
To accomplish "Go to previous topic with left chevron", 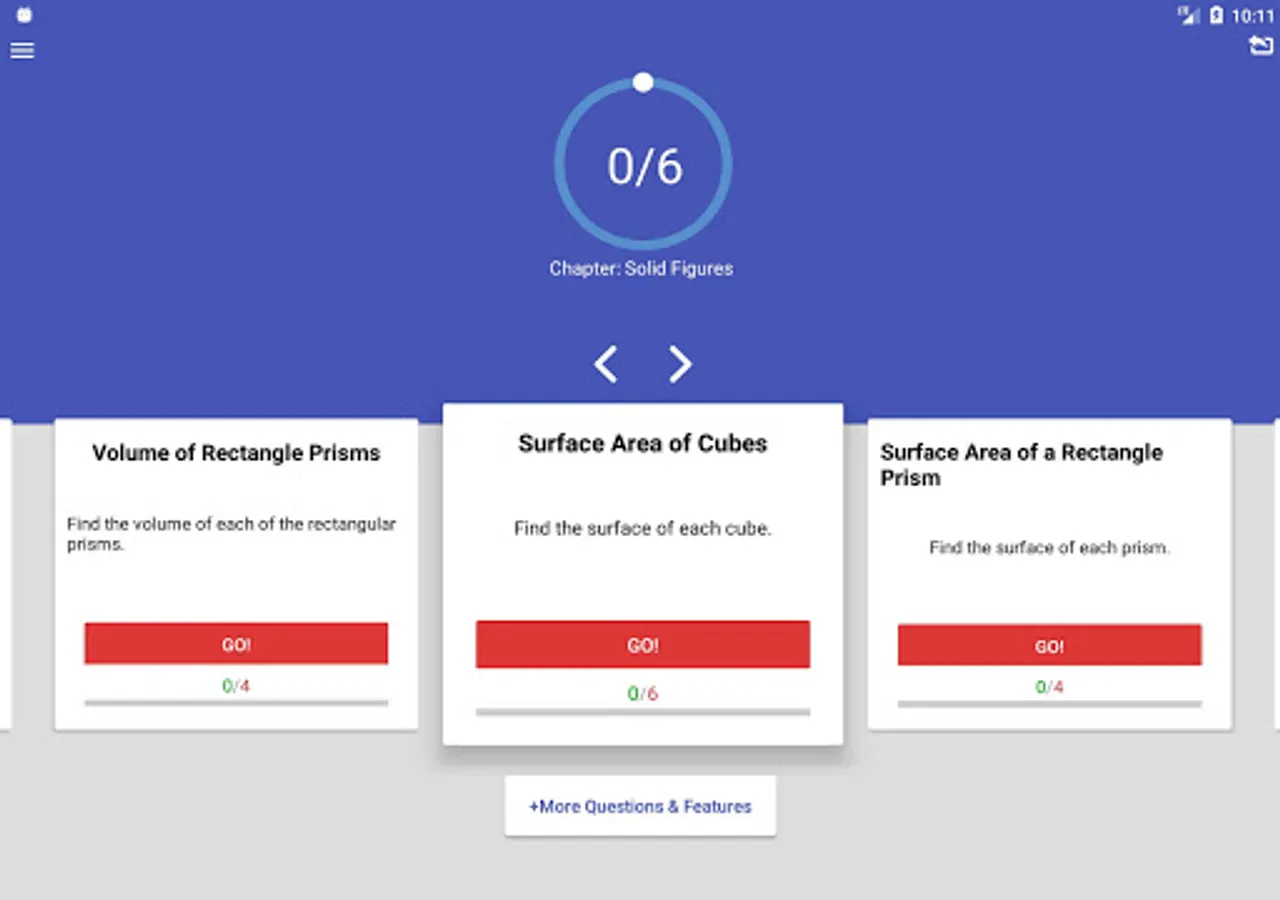I will click(606, 364).
